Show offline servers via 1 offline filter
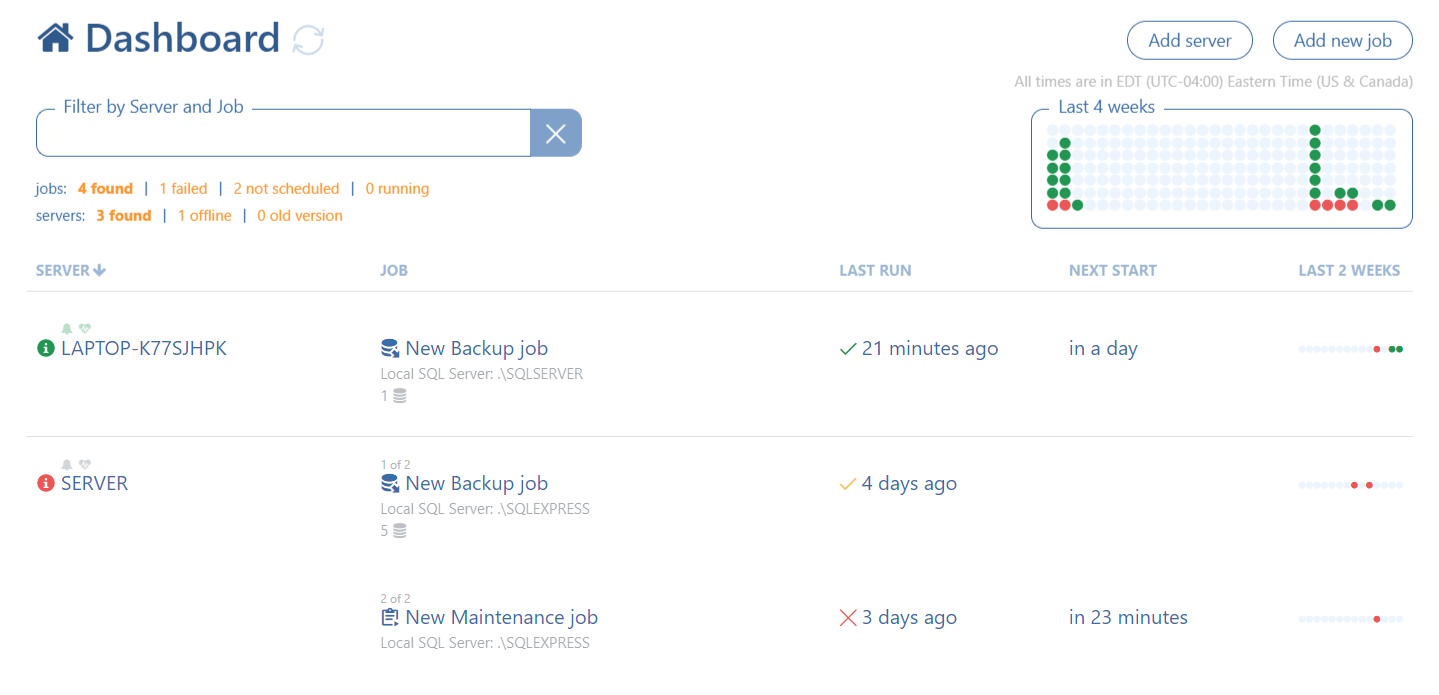The height and width of the screenshot is (695, 1439). click(x=204, y=215)
